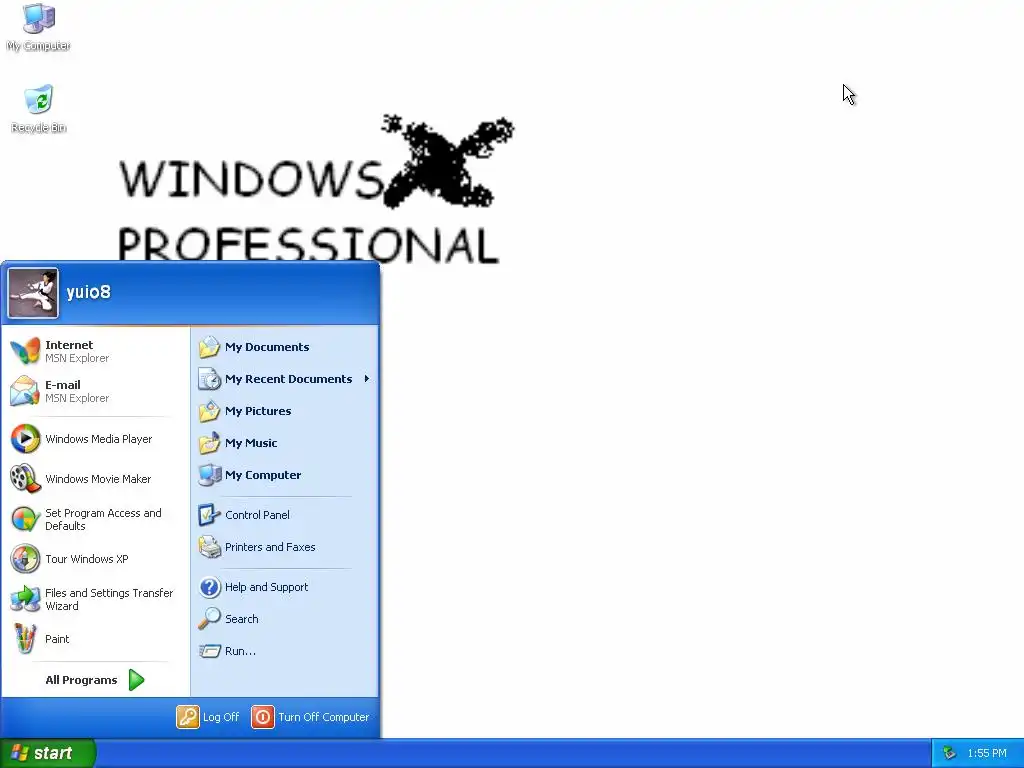1024x768 pixels.
Task: Click the Turn Off Computer text label
Action: [x=324, y=717]
